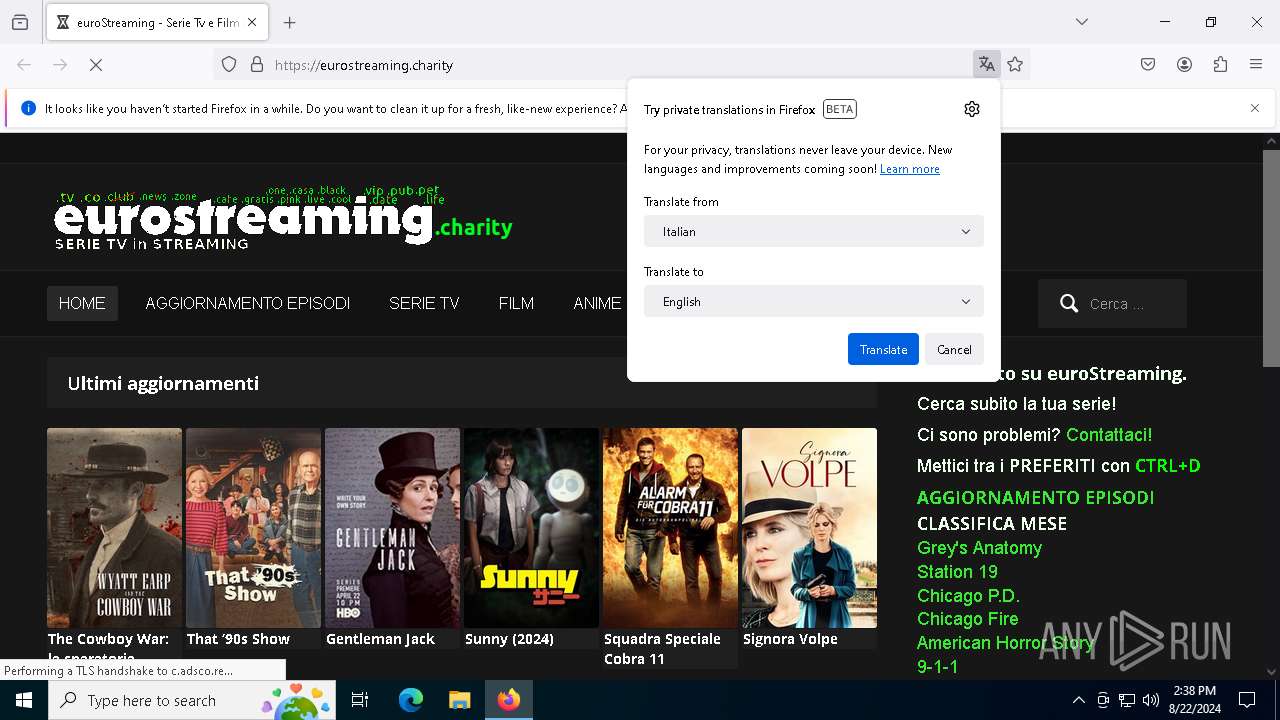Open Translate from Italian dropdown
1280x720 pixels.
click(x=814, y=231)
